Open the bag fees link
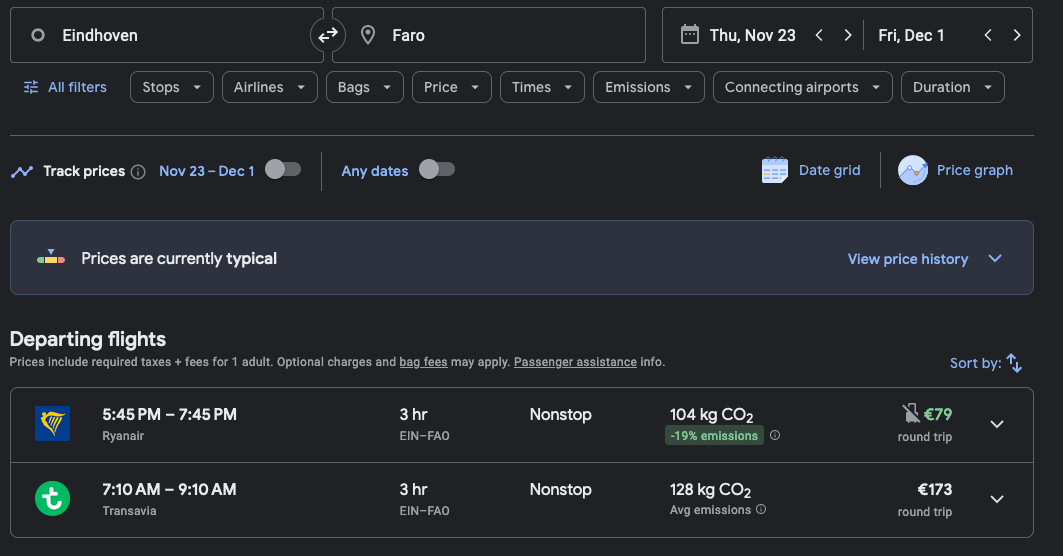Viewport: 1063px width, 556px height. pos(423,362)
